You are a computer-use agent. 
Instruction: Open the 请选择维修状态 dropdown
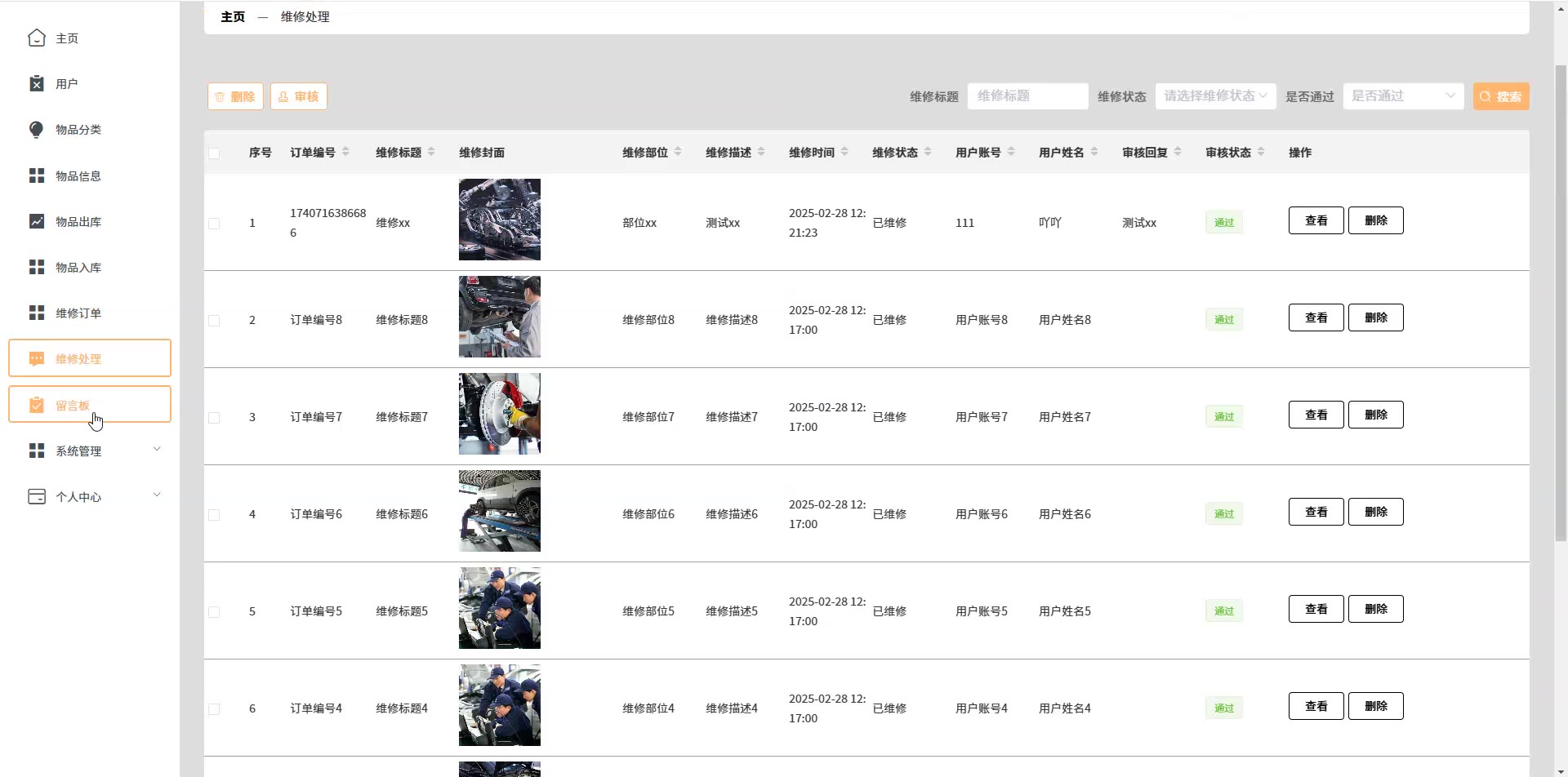pyautogui.click(x=1215, y=96)
